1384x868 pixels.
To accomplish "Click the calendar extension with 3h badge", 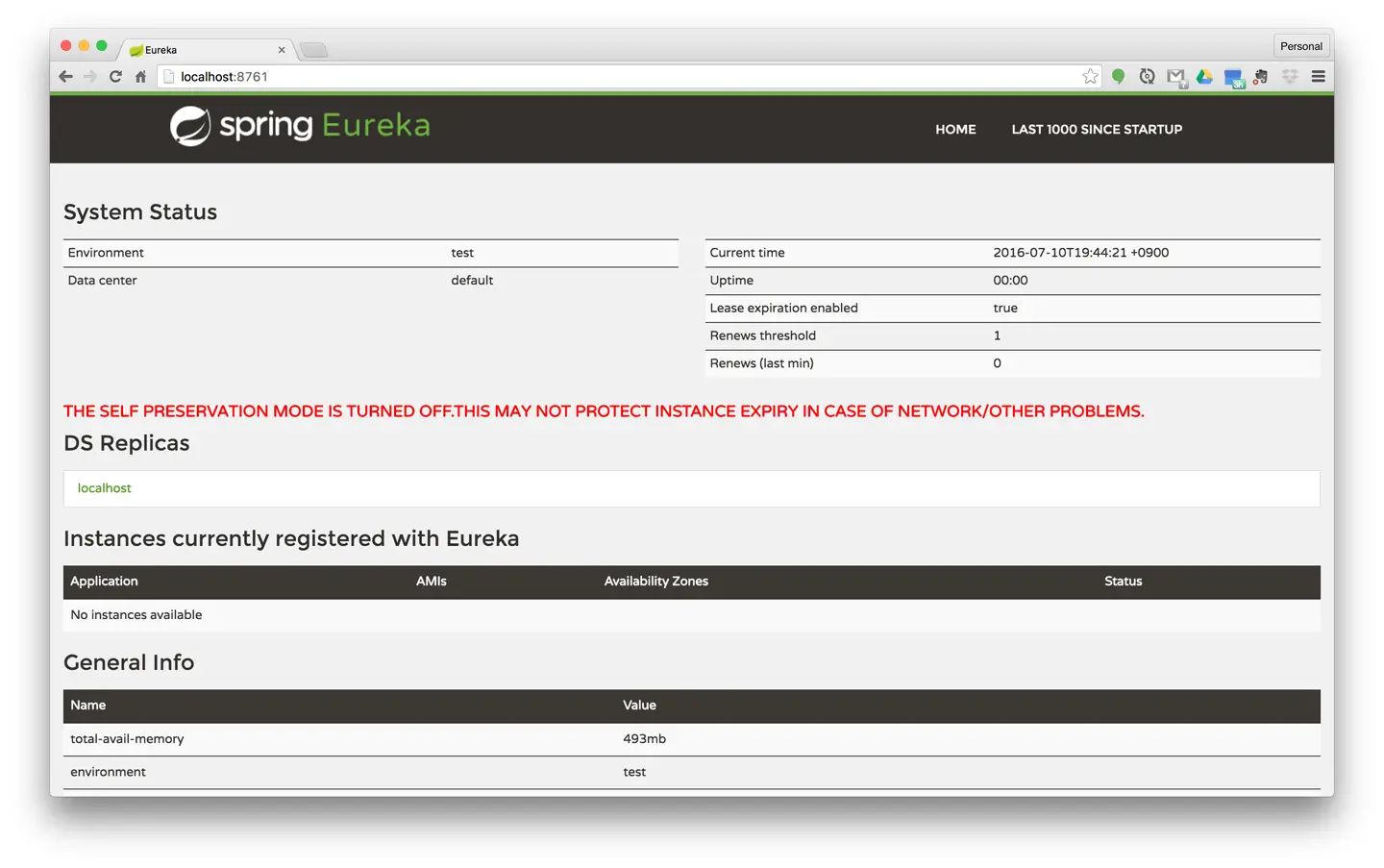I will pyautogui.click(x=1233, y=78).
